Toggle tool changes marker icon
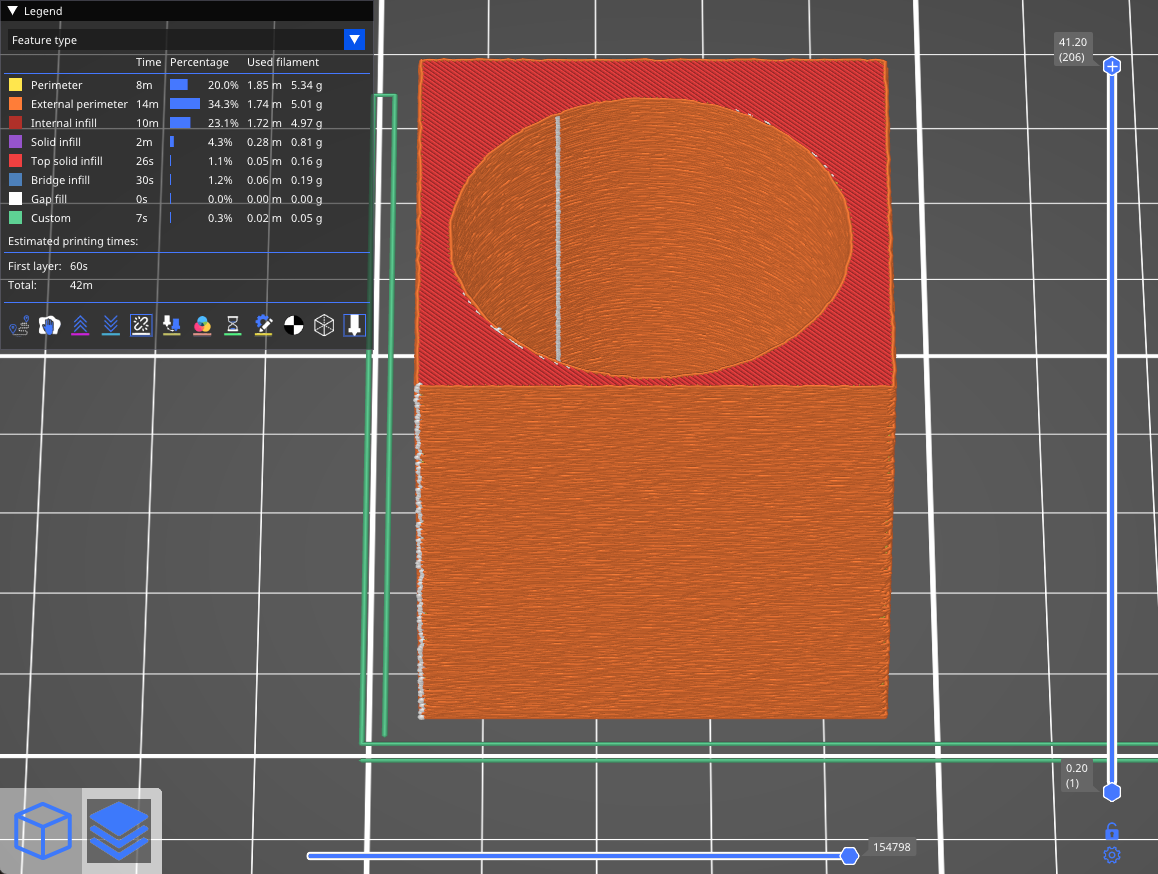This screenshot has height=874, width=1158. 171,325
